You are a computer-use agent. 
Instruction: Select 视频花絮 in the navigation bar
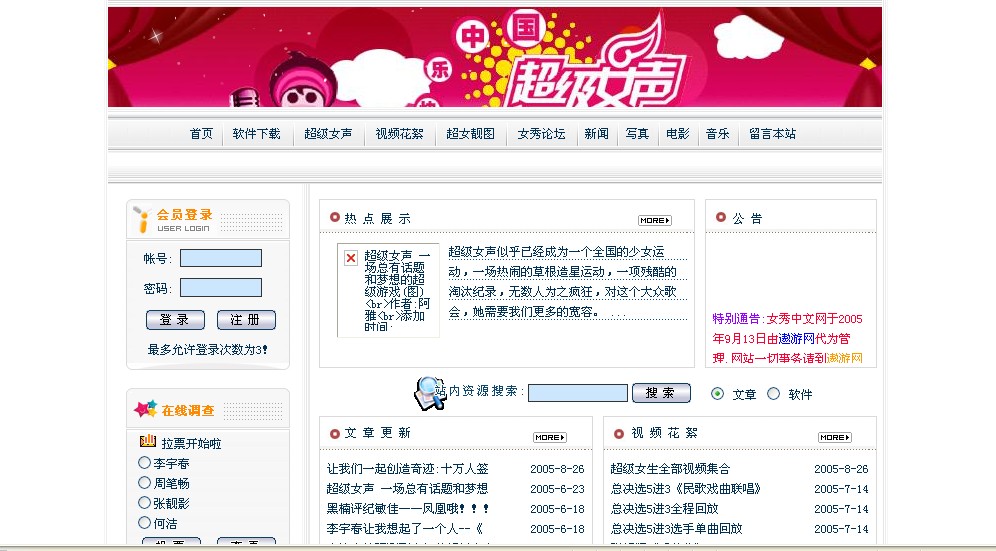coord(399,133)
